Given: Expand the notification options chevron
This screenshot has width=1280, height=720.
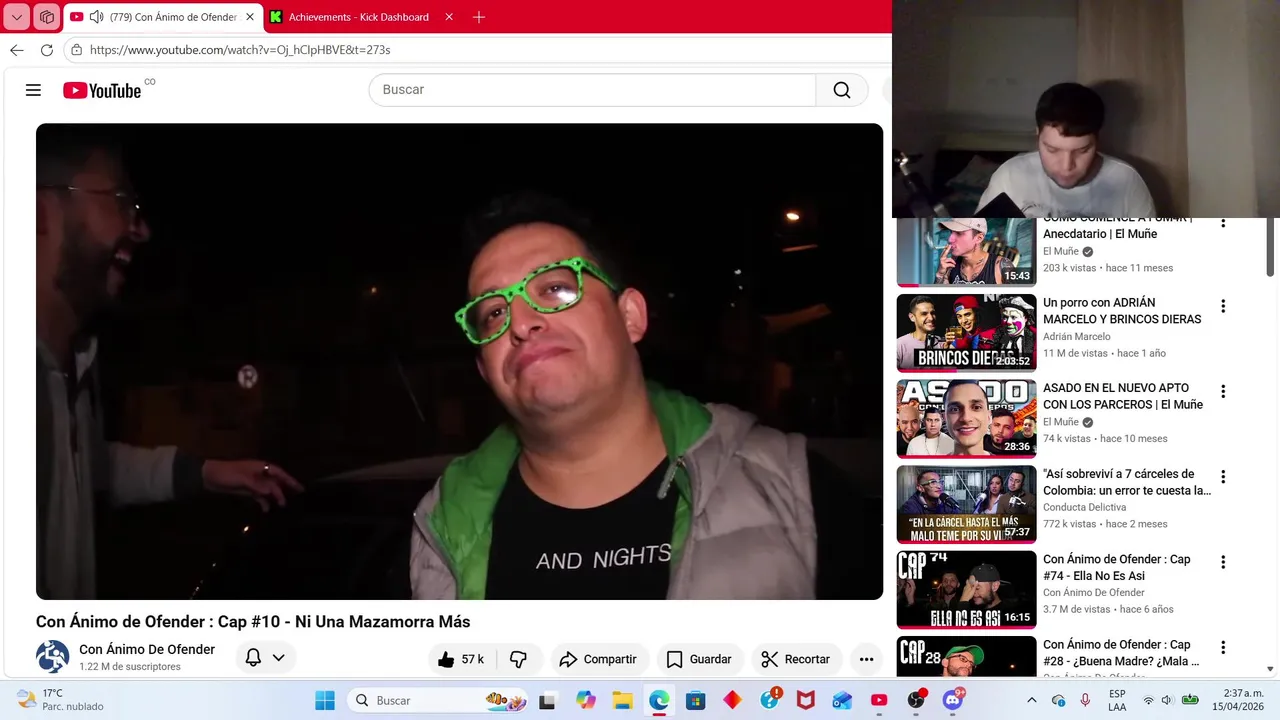Looking at the screenshot, I should (279, 658).
